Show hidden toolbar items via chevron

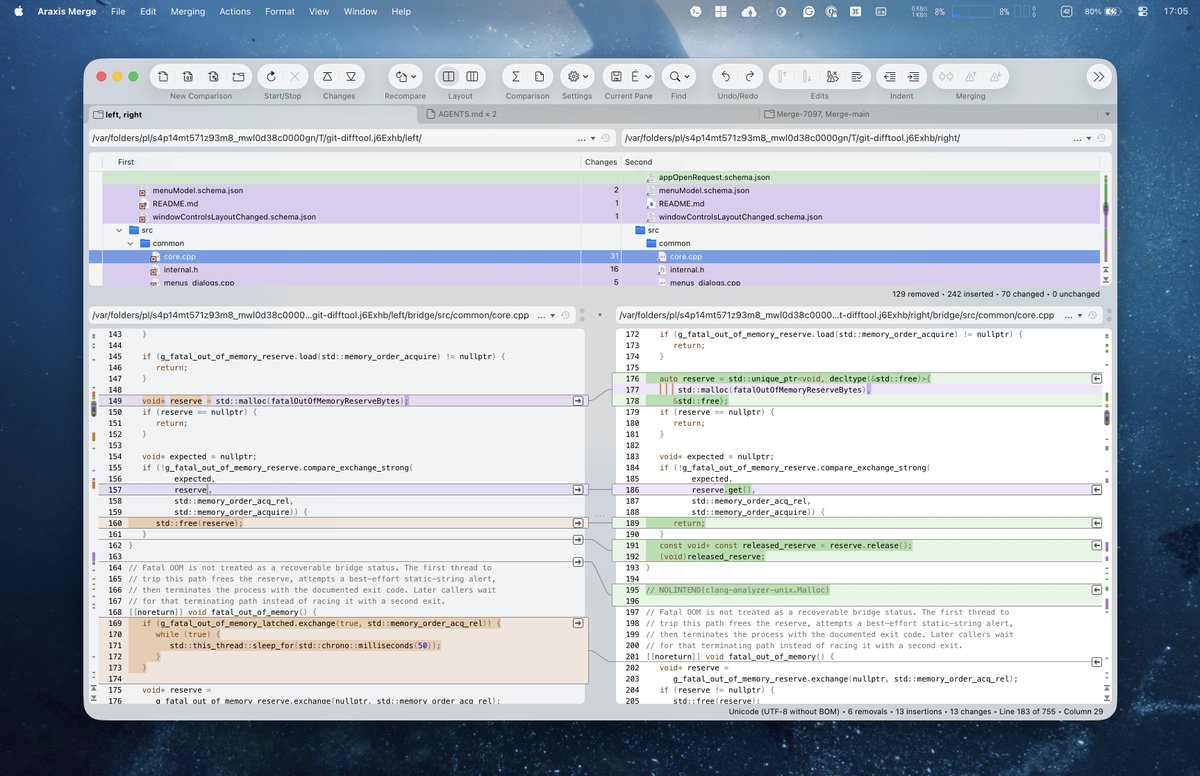pos(1098,76)
